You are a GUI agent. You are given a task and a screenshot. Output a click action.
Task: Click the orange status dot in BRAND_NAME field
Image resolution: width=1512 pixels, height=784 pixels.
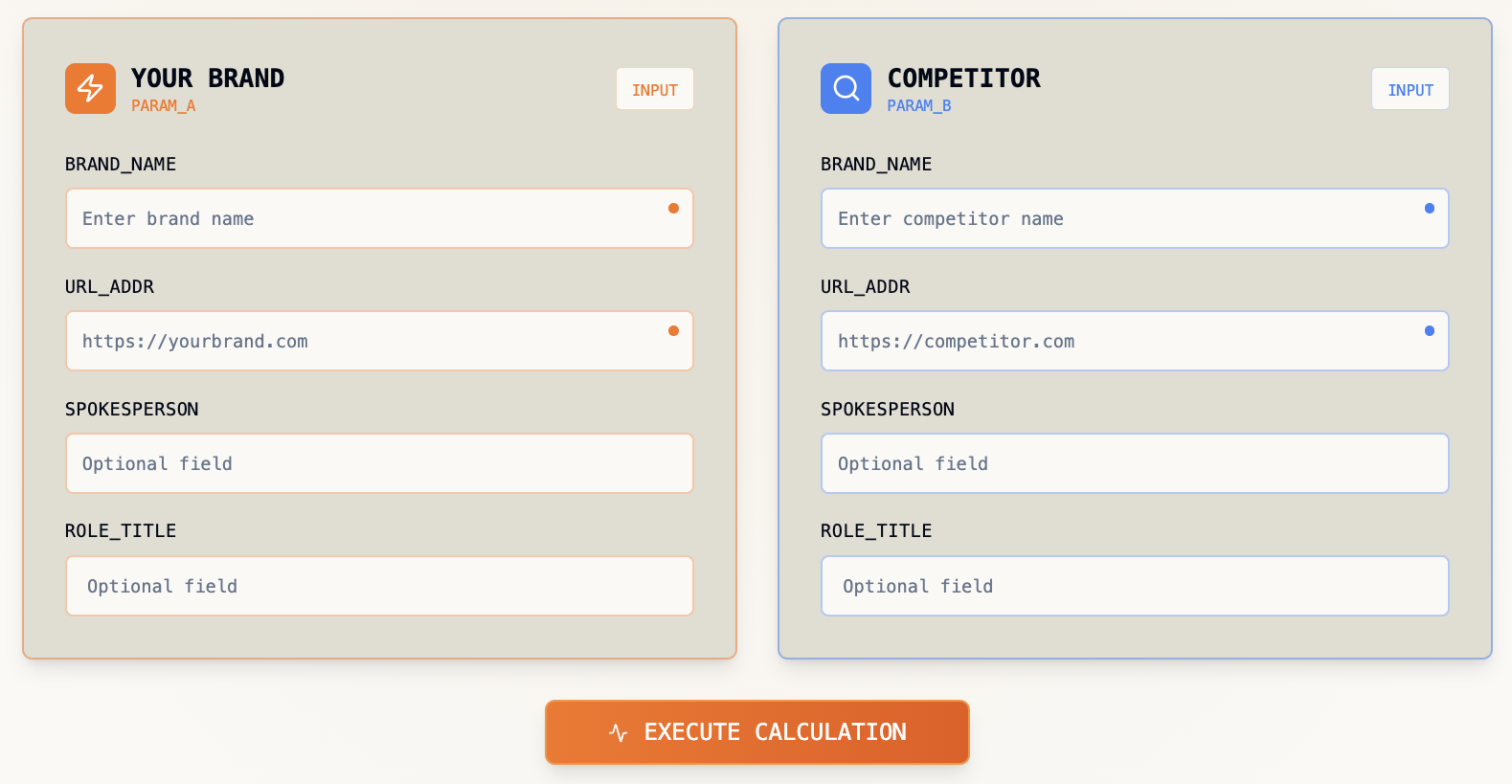[673, 207]
